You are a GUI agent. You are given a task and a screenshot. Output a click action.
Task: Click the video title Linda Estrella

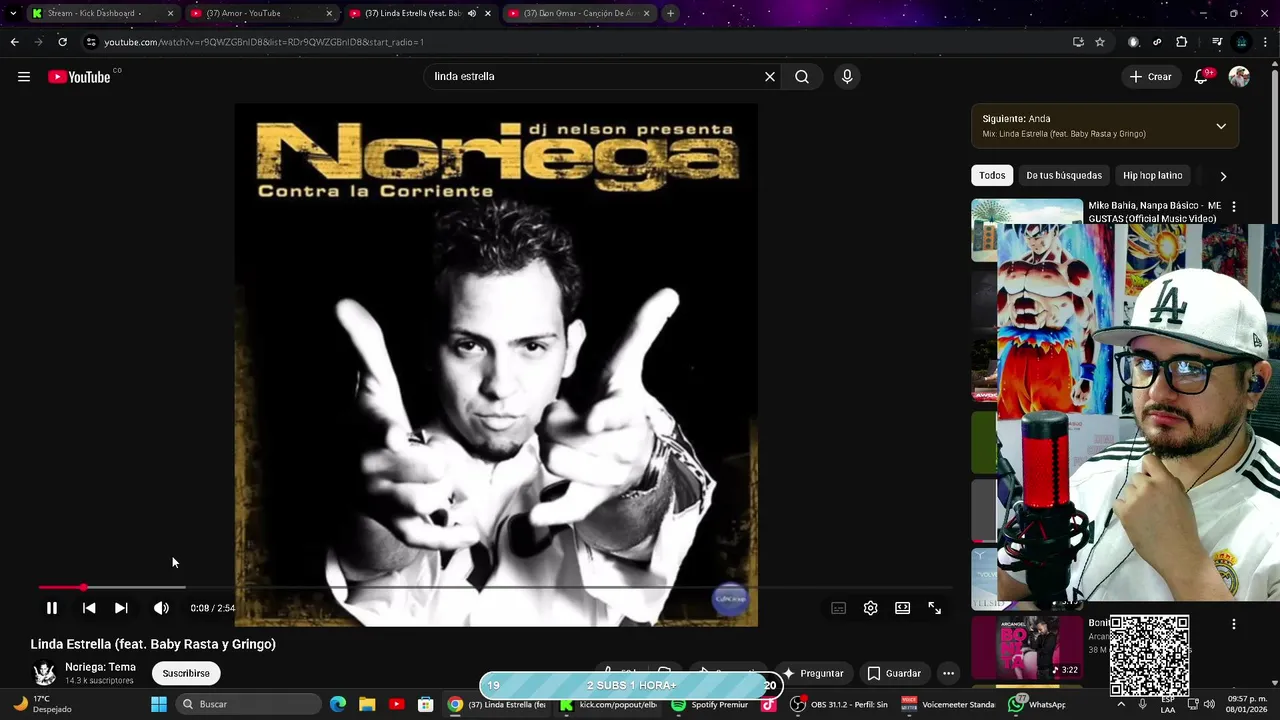(153, 644)
